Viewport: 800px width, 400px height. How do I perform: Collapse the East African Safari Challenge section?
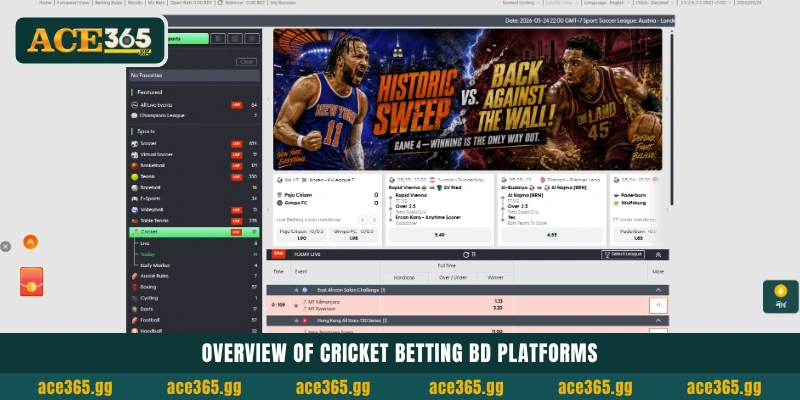(x=658, y=290)
